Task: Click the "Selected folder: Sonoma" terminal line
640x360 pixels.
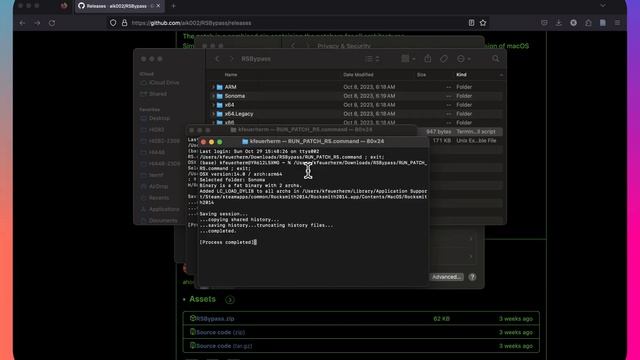Action: click(x=232, y=180)
